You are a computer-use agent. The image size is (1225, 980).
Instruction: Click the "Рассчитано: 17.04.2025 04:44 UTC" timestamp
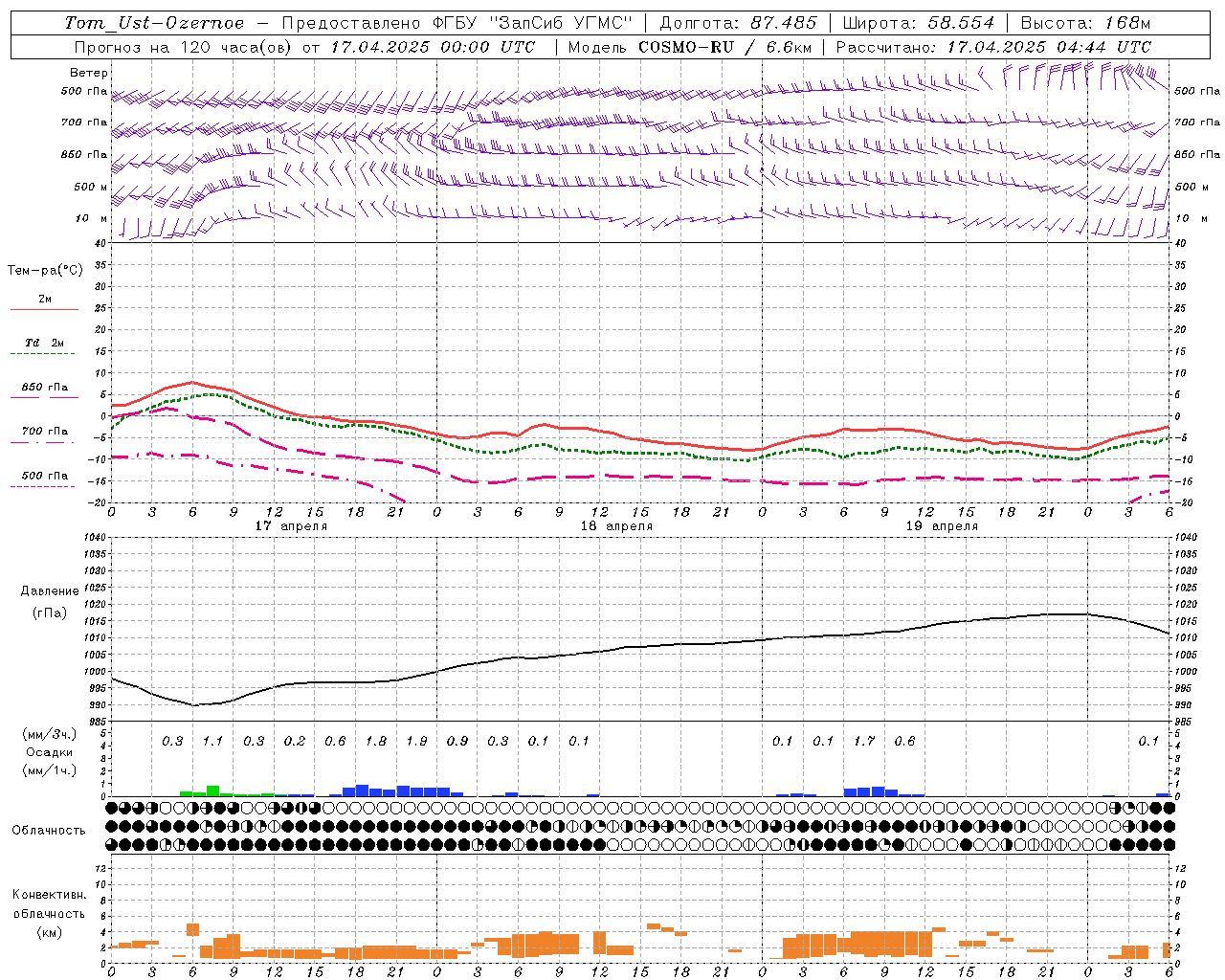(993, 47)
